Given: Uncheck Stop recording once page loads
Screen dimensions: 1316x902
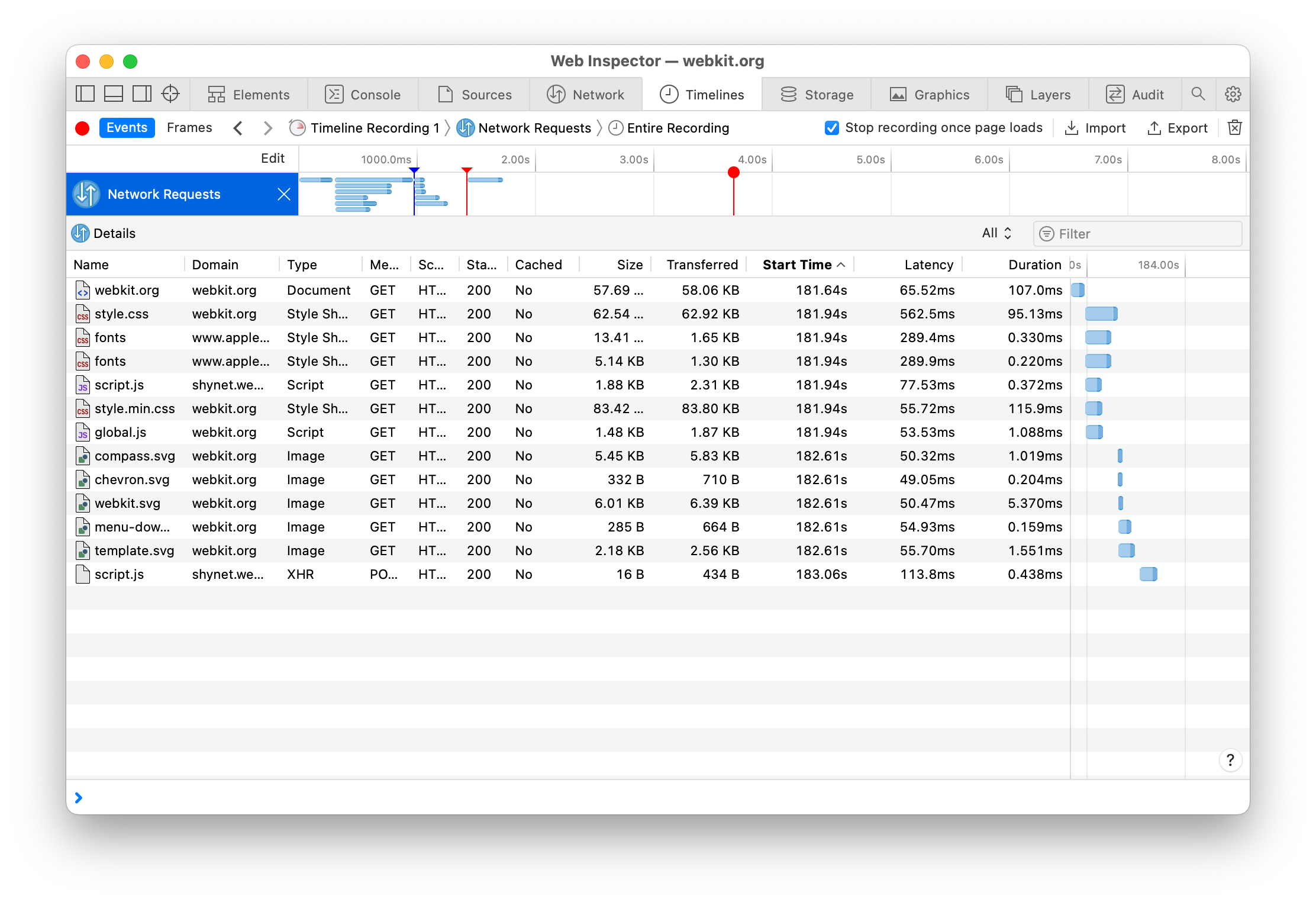Looking at the screenshot, I should [831, 128].
